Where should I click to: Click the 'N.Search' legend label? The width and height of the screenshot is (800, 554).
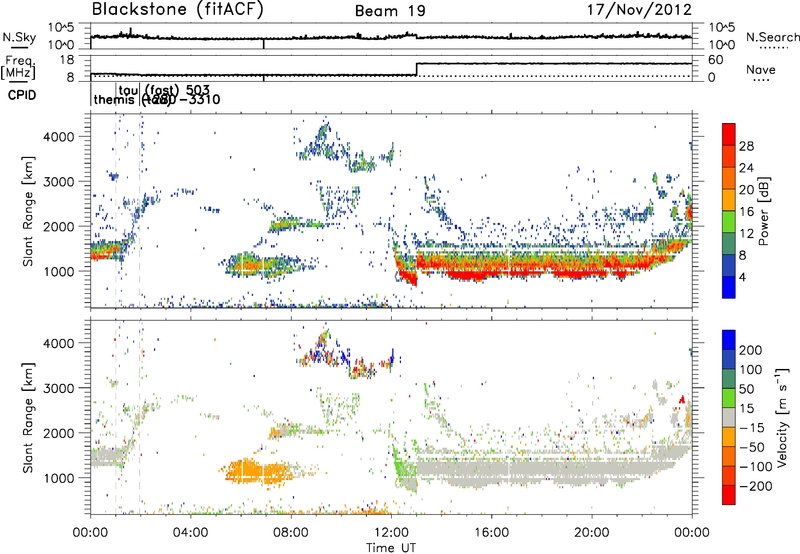coord(772,37)
